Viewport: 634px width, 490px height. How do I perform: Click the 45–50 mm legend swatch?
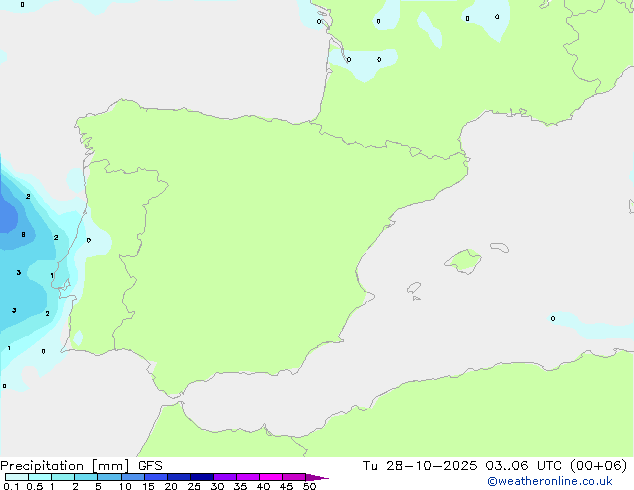pyautogui.click(x=294, y=477)
